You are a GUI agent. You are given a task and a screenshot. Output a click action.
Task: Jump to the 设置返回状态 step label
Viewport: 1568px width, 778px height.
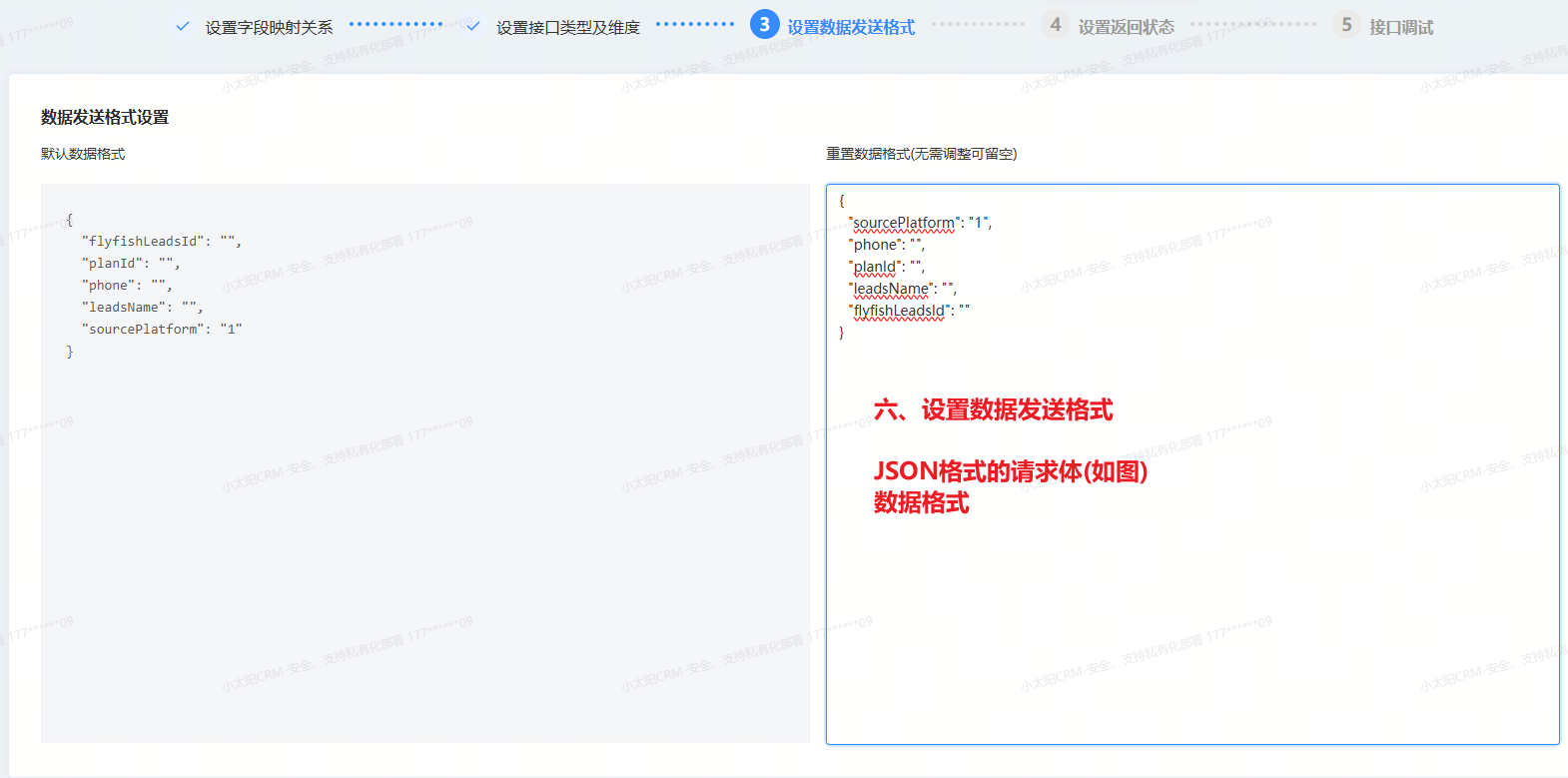tap(1127, 28)
